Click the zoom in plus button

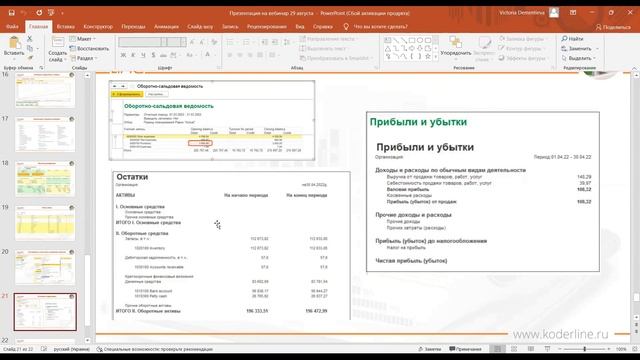click(609, 349)
